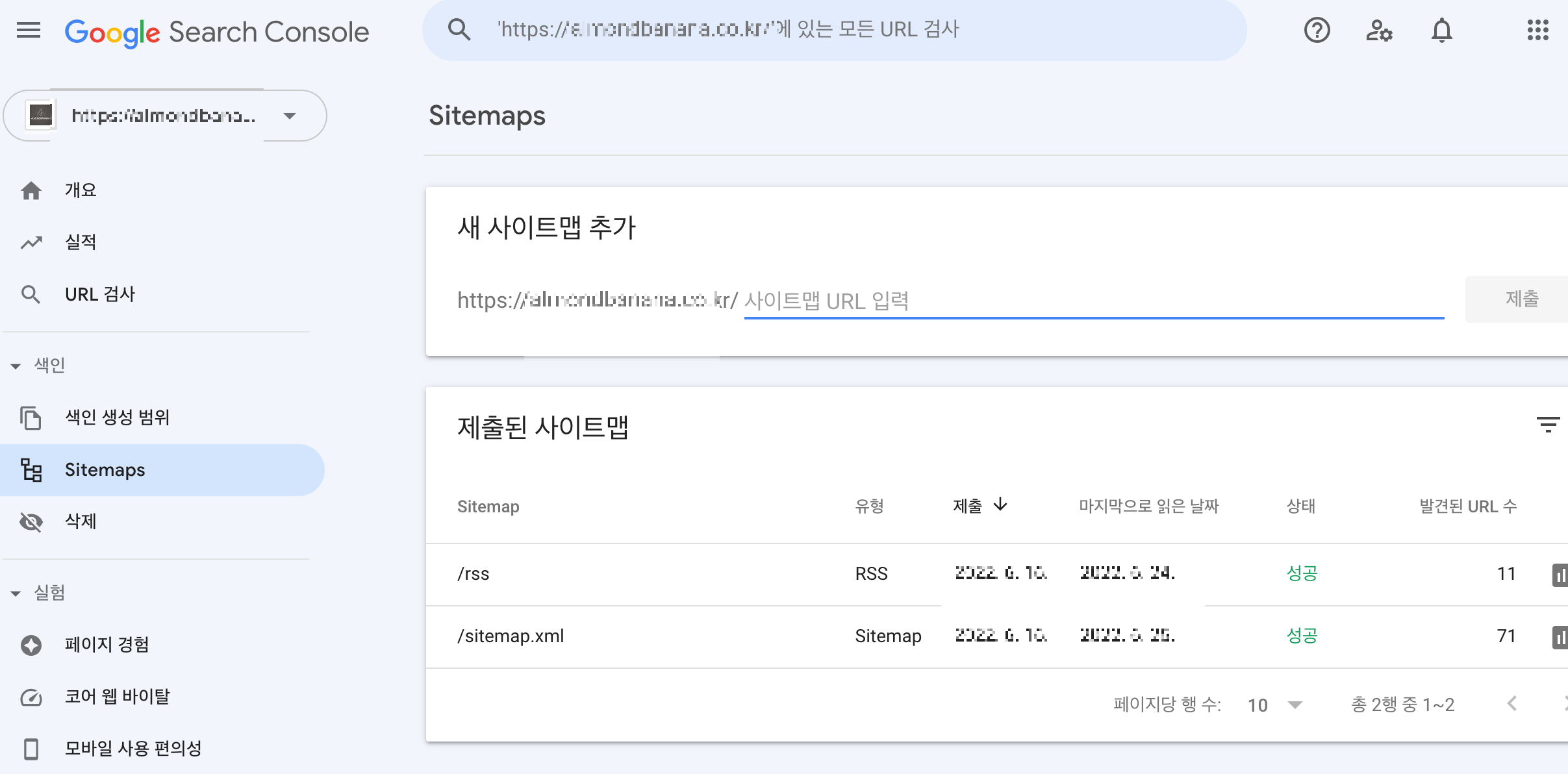The width and height of the screenshot is (1568, 774).
Task: Open 색인 생성 범위 report
Action: tap(117, 418)
